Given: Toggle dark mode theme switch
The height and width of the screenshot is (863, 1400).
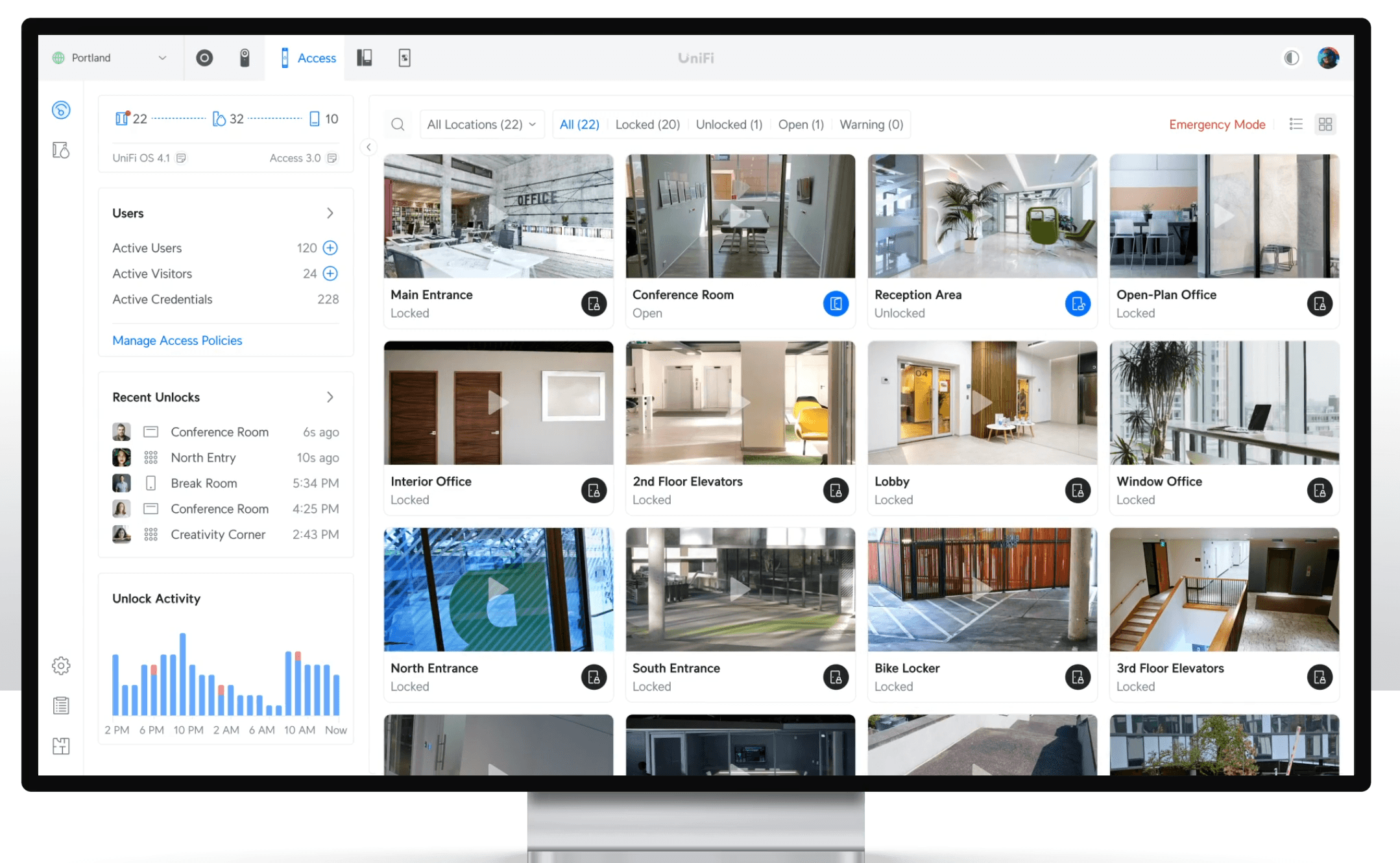Looking at the screenshot, I should [x=1291, y=58].
